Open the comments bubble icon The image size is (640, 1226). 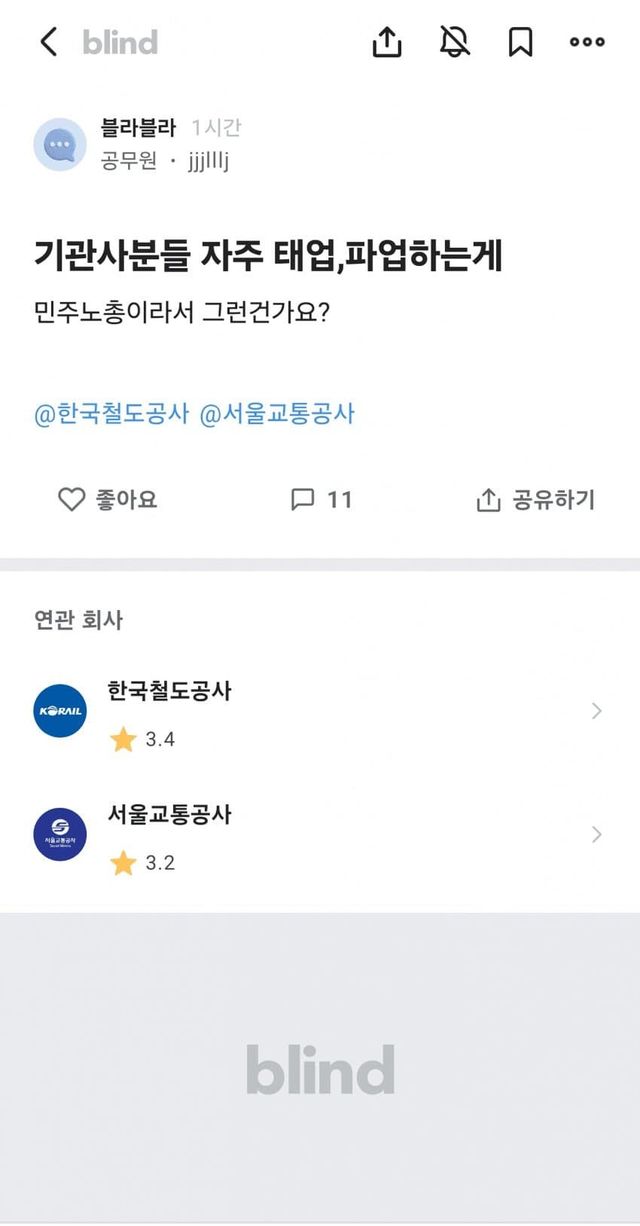click(302, 500)
